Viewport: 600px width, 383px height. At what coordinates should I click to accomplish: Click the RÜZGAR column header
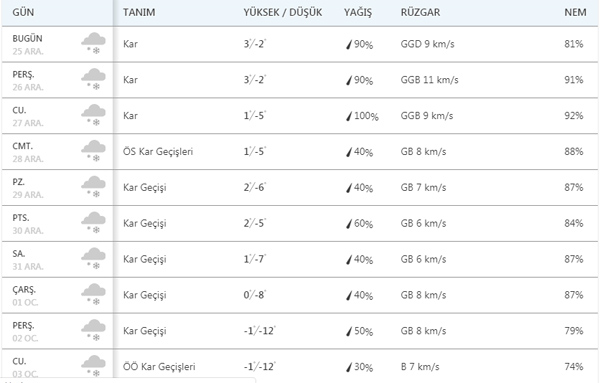pos(420,12)
